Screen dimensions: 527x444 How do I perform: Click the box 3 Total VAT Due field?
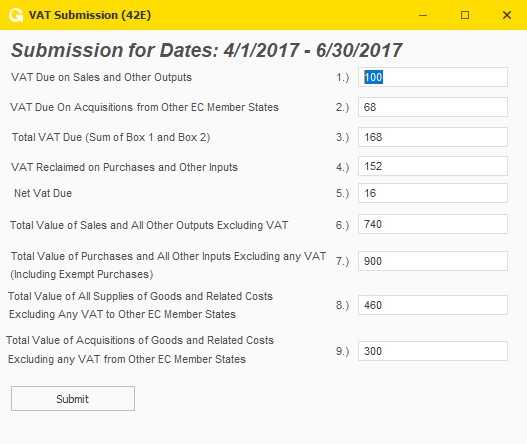pyautogui.click(x=433, y=137)
